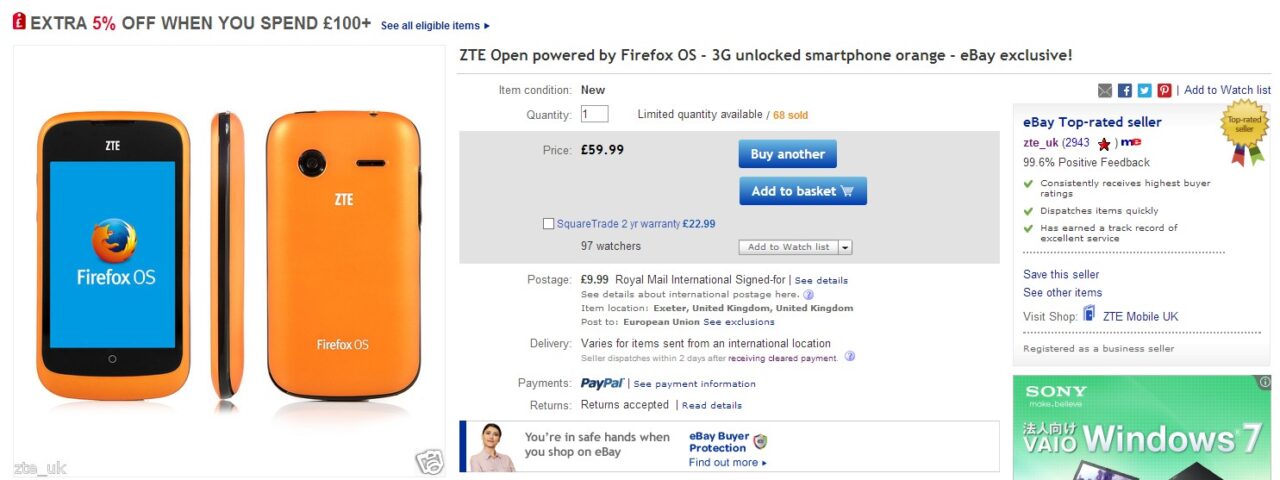Click the ZTE Mobile UK shop icon
This screenshot has width=1280, height=480.
1090,316
